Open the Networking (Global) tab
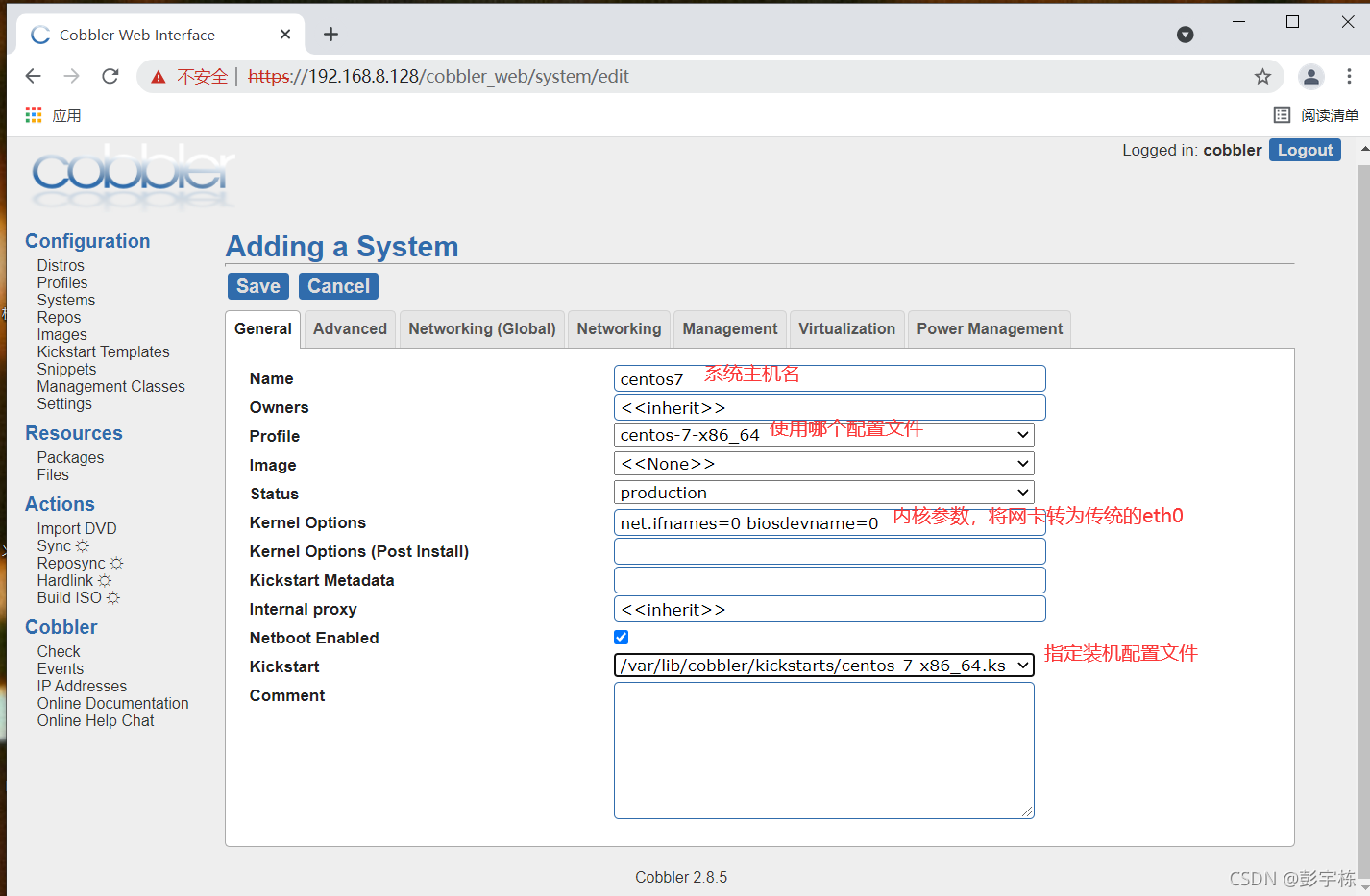Viewport: 1370px width, 896px height. (482, 328)
